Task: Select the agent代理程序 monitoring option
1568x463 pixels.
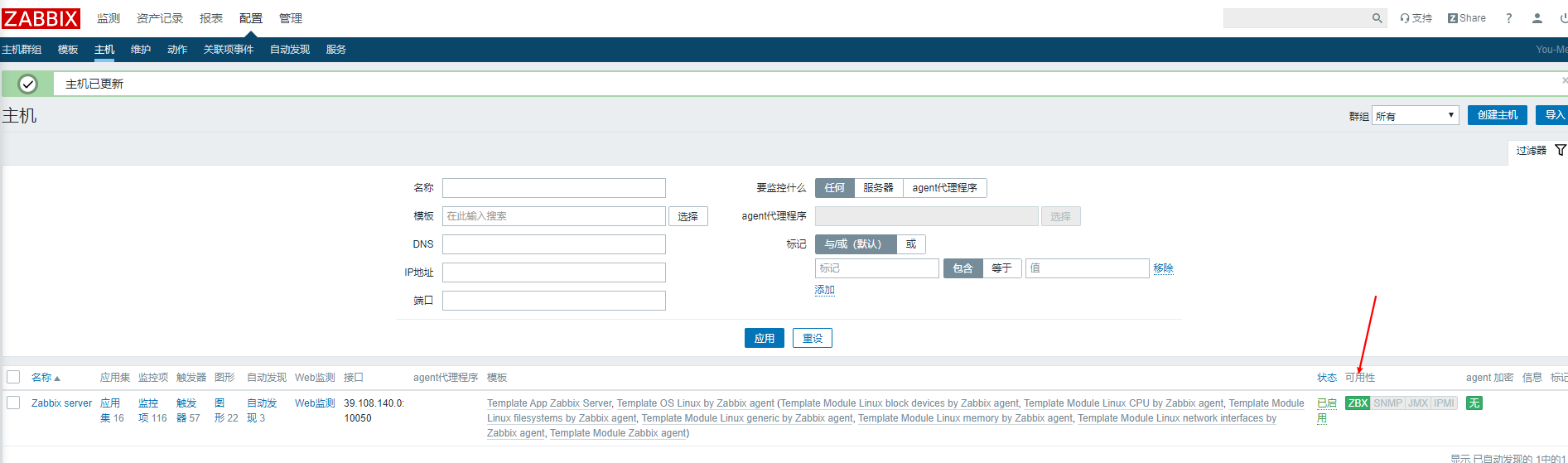Action: click(944, 188)
